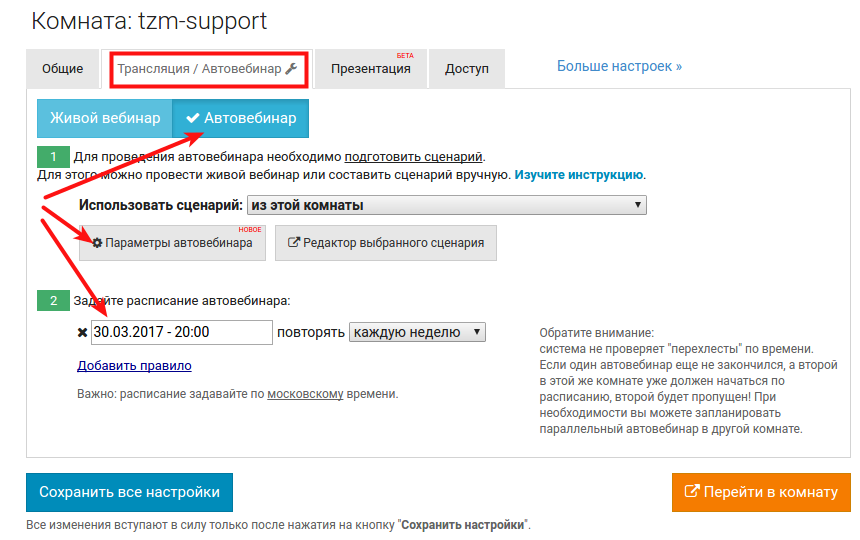860x540 pixels.
Task: Click the checkmark icon on Автовебинар
Action: click(193, 118)
